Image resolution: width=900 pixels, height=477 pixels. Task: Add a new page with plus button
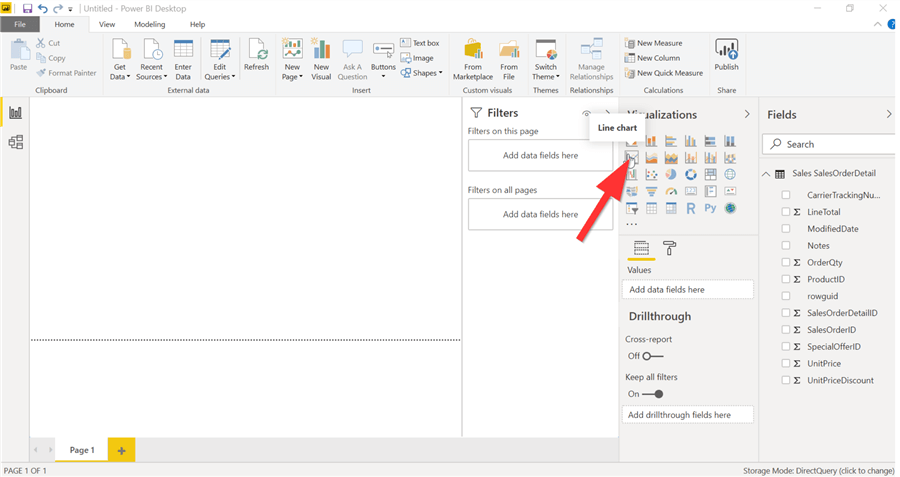point(122,451)
